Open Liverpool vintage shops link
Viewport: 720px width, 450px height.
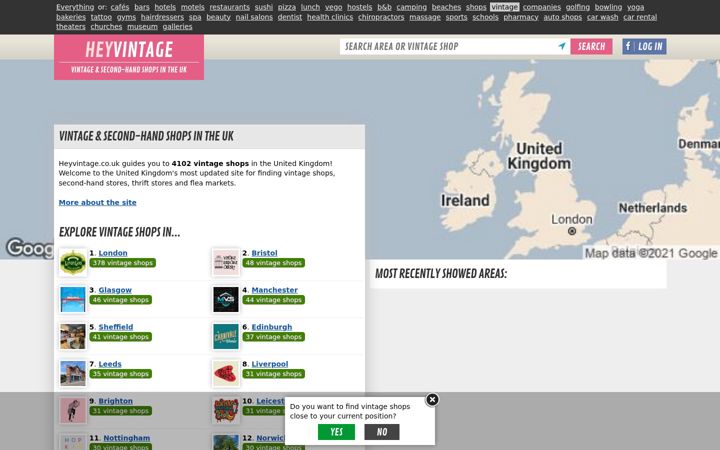(270, 364)
